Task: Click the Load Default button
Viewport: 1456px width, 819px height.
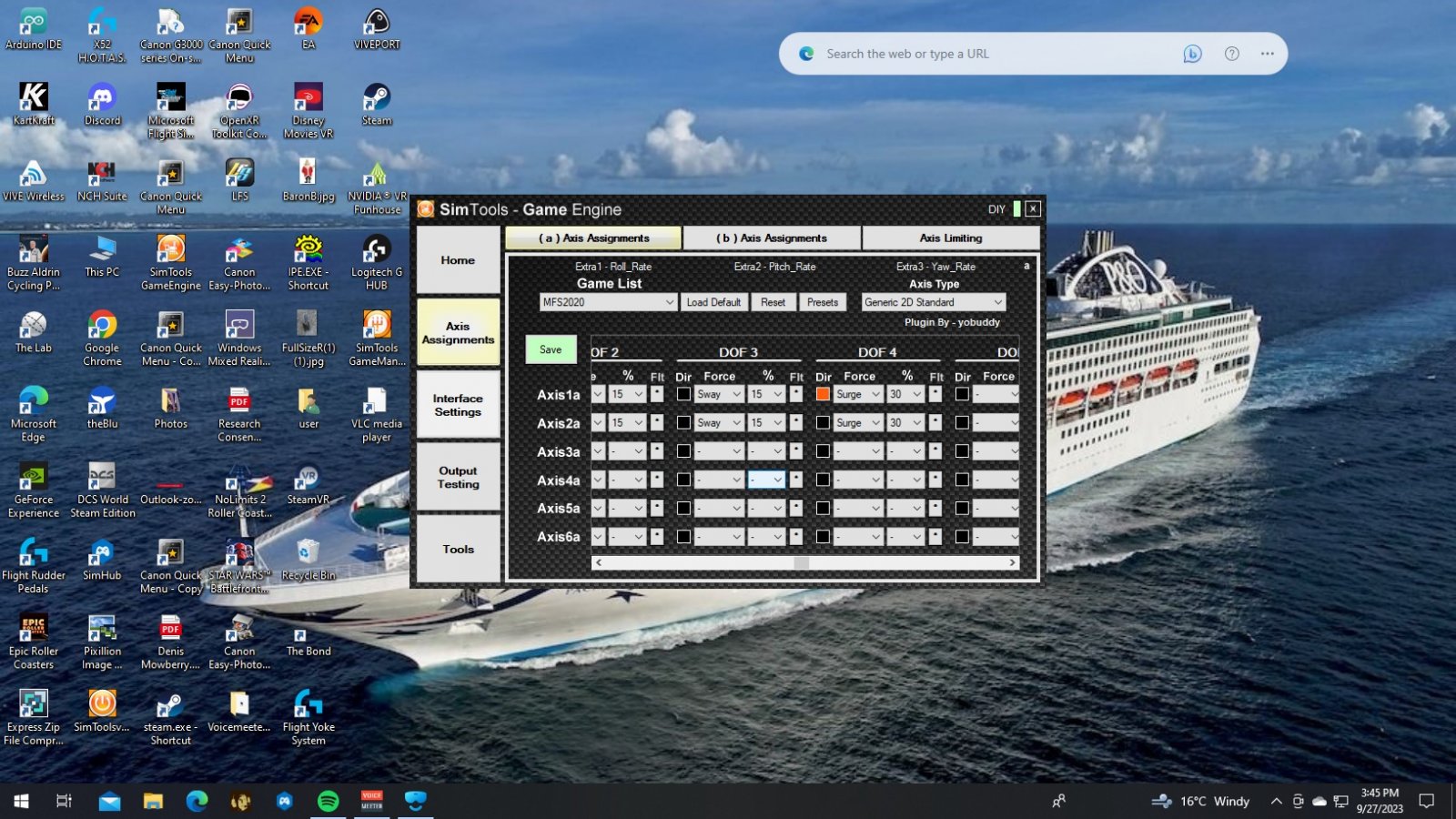Action: tap(713, 302)
